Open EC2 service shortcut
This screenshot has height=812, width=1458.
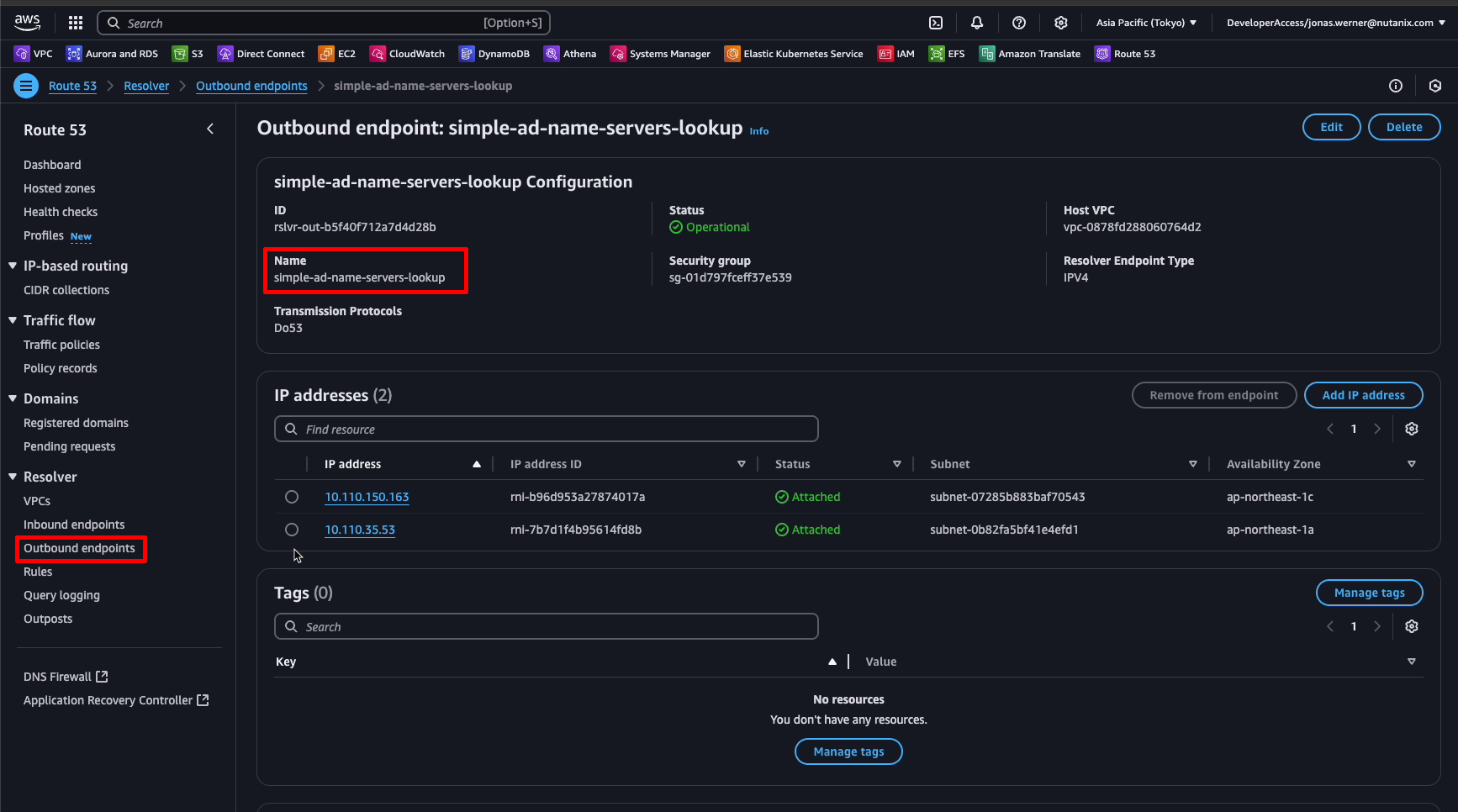(337, 54)
